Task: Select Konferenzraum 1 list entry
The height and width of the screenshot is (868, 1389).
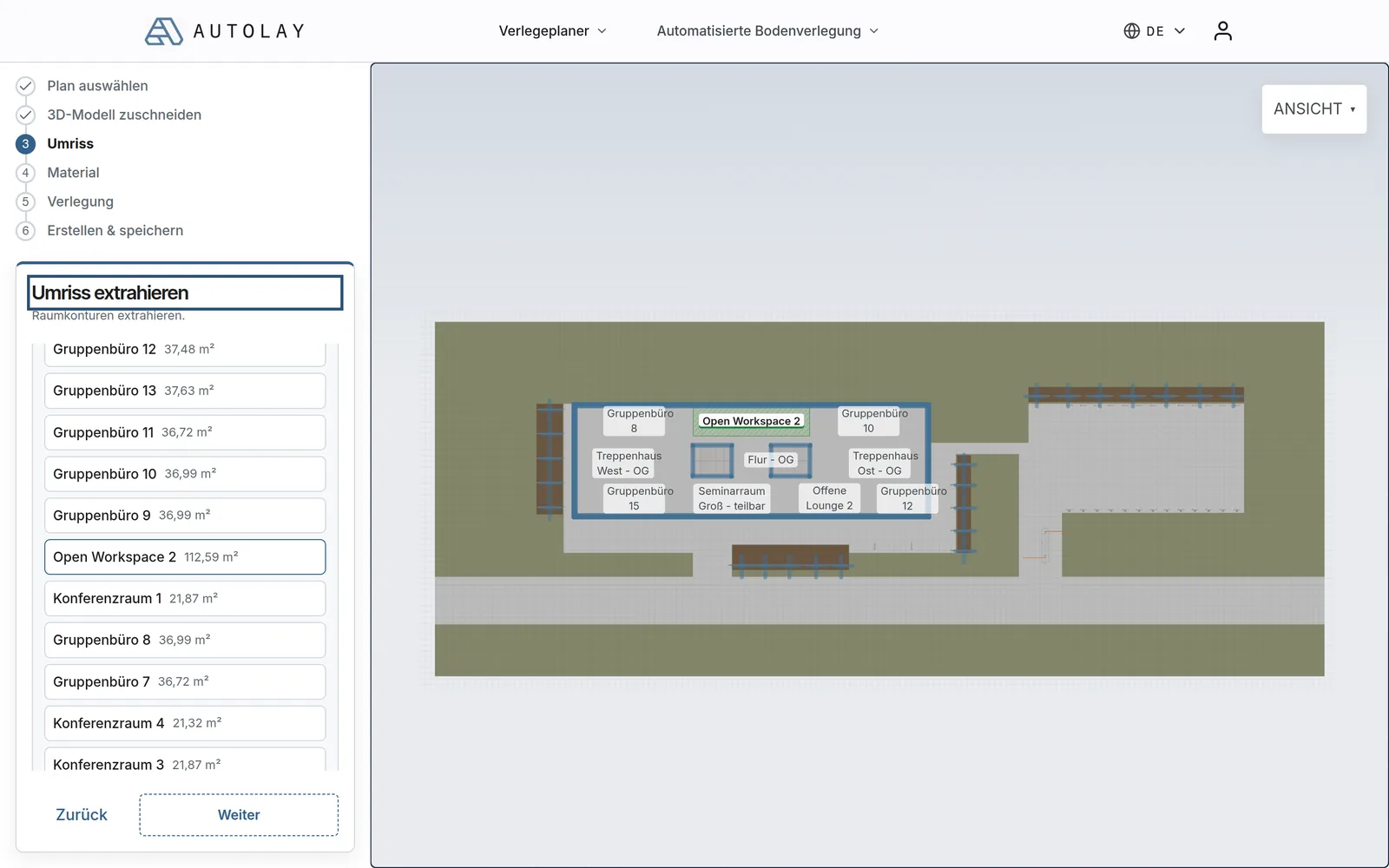Action: pyautogui.click(x=185, y=599)
